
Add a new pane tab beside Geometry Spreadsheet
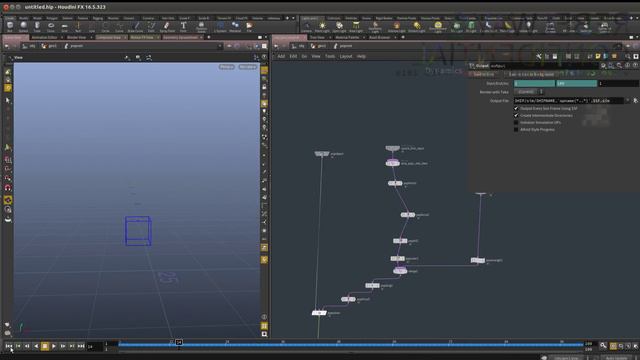pos(209,37)
